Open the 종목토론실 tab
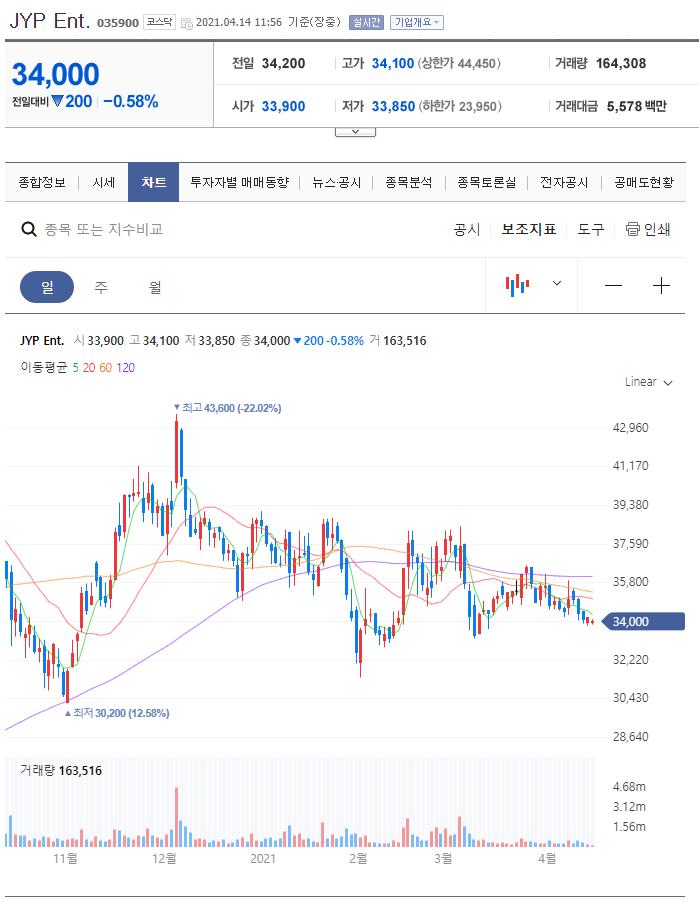 486,182
